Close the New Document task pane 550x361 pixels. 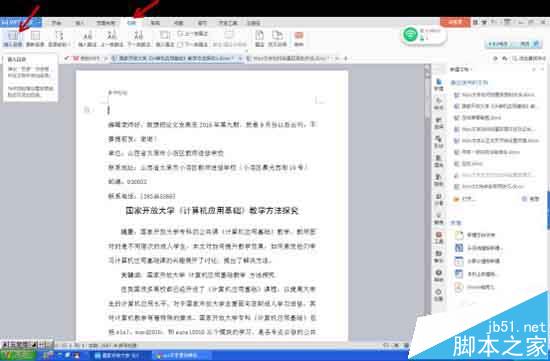tap(542, 69)
